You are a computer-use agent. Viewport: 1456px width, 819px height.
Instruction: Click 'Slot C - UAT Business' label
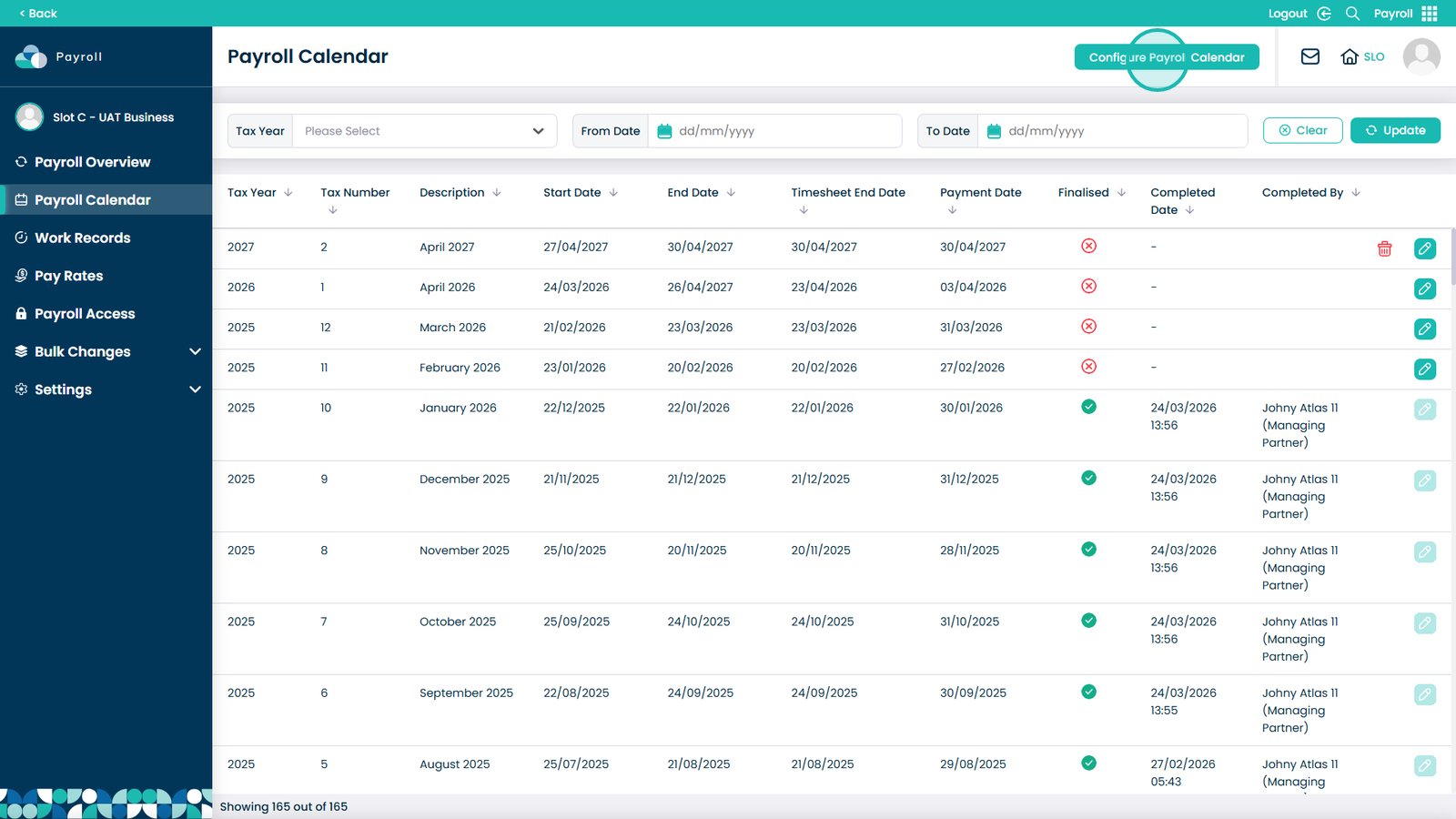[113, 117]
